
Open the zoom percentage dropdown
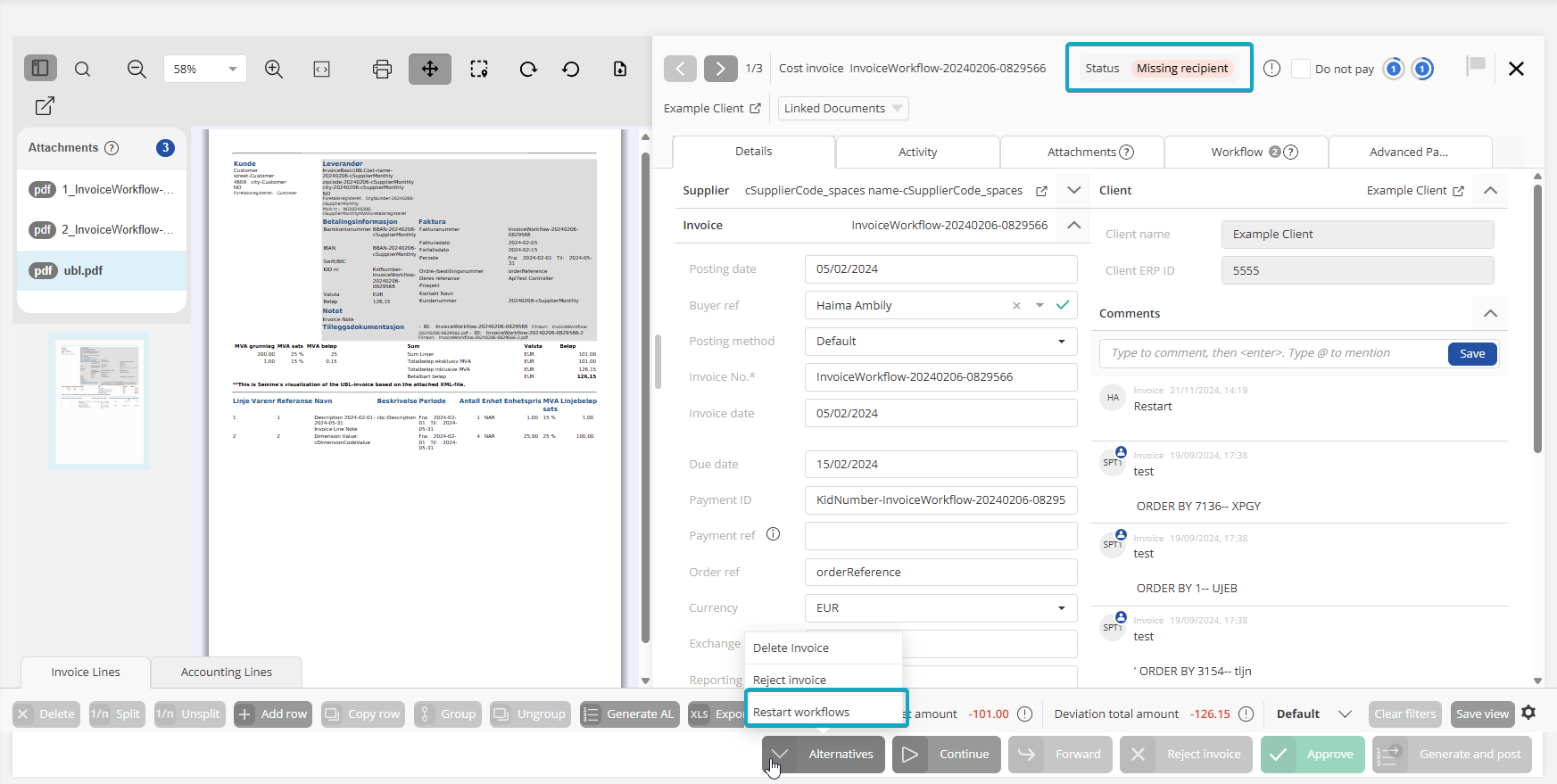tap(232, 69)
